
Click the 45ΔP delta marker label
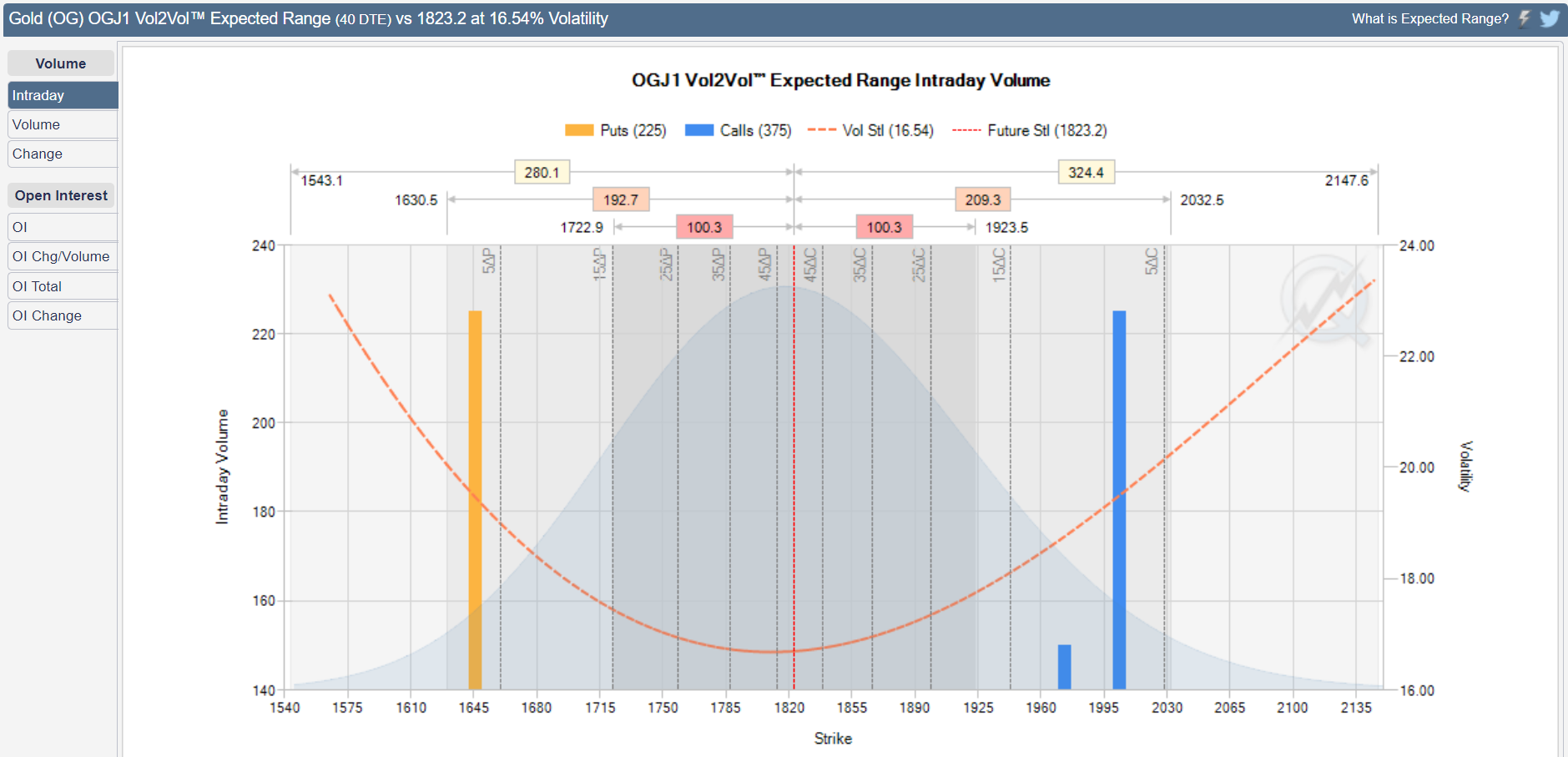(764, 265)
